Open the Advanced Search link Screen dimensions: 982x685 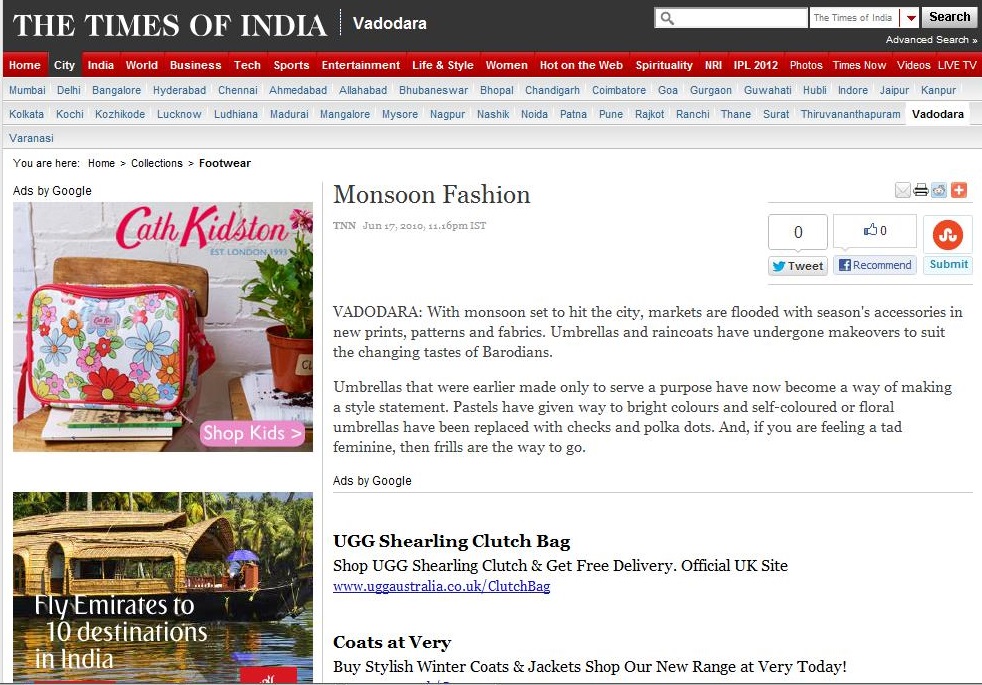[x=931, y=39]
